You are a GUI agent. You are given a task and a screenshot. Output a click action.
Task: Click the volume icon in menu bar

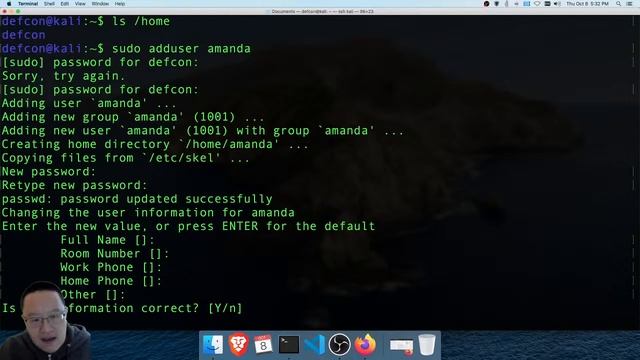point(557,4)
